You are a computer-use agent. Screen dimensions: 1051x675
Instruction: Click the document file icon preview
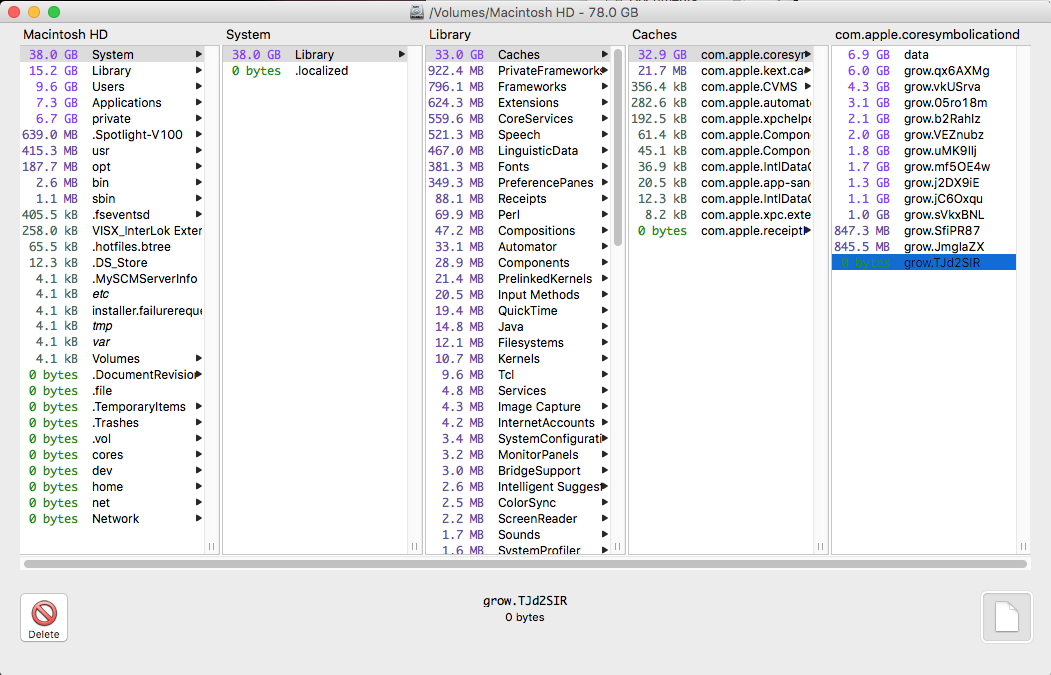[x=1006, y=617]
